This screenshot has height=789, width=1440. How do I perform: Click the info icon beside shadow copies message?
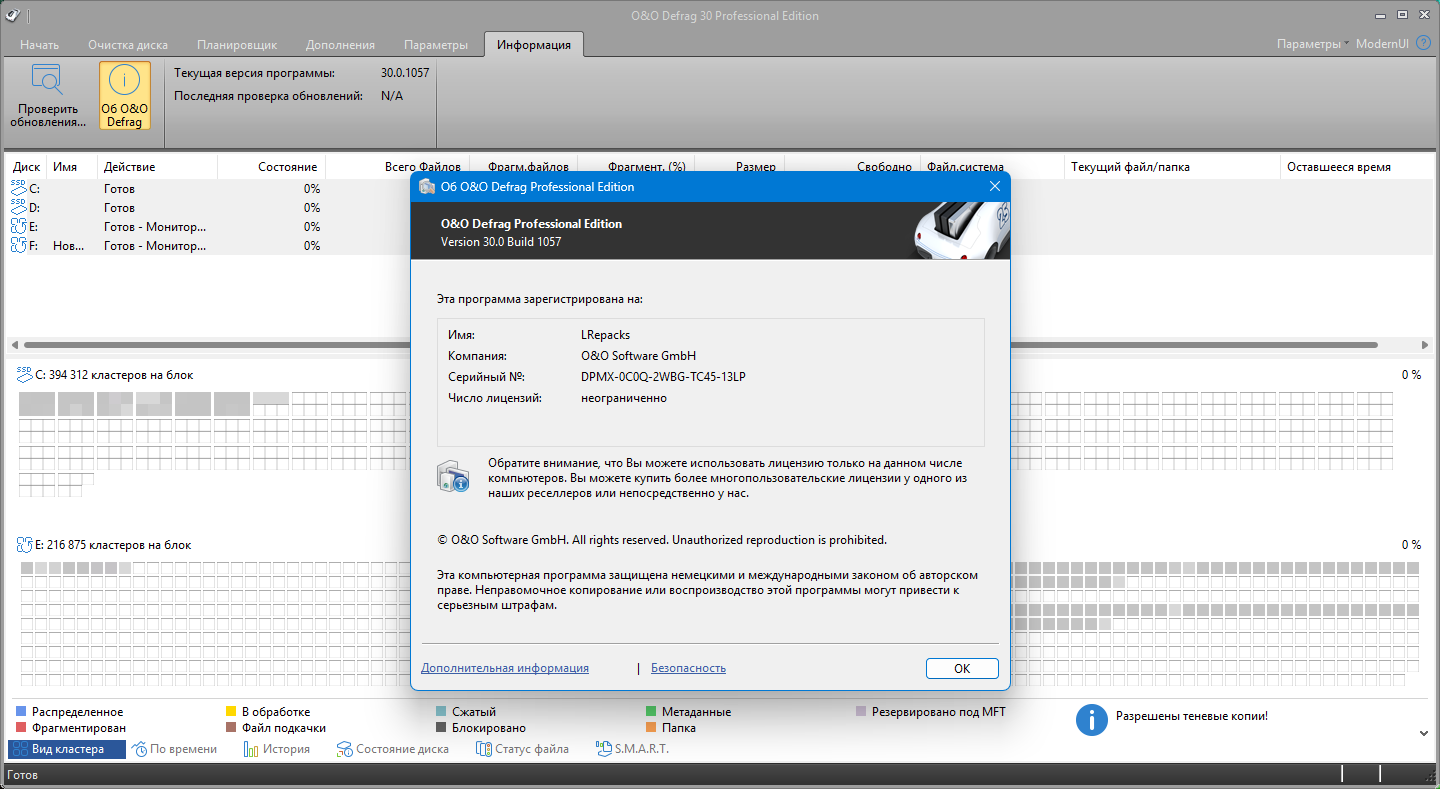coord(1091,720)
